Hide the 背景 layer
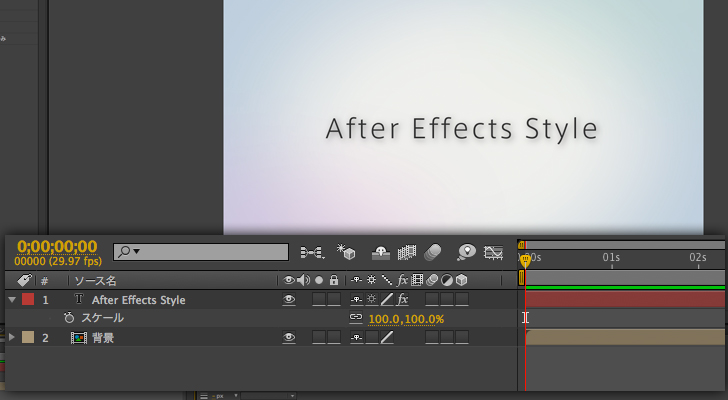 click(x=289, y=337)
